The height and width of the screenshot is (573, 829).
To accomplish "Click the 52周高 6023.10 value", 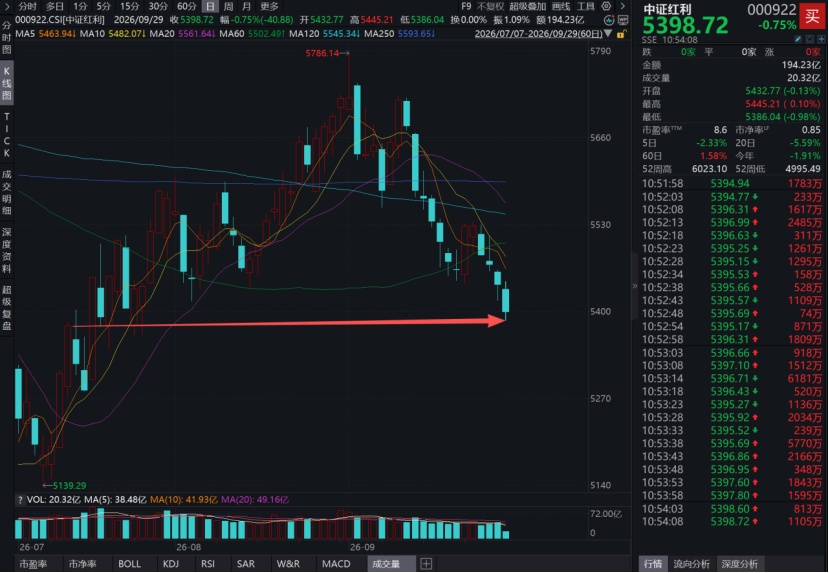I will pos(709,169).
